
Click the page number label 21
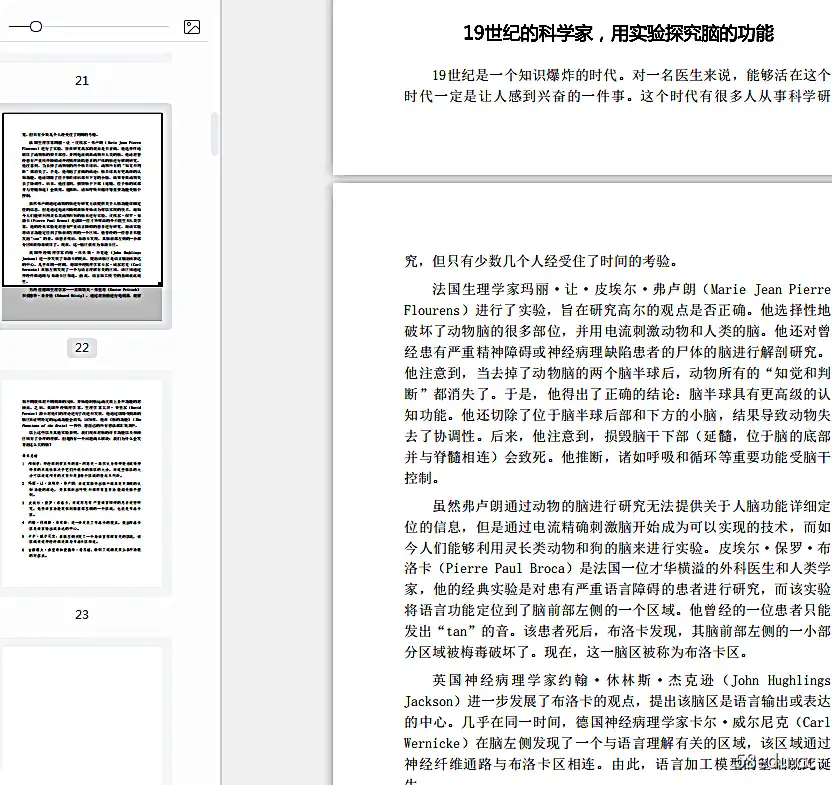tap(82, 81)
